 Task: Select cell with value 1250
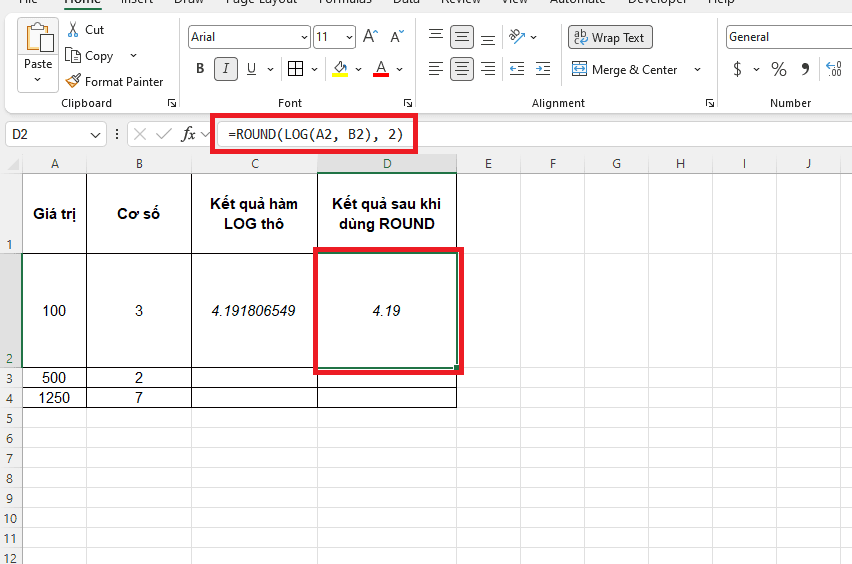(x=54, y=398)
